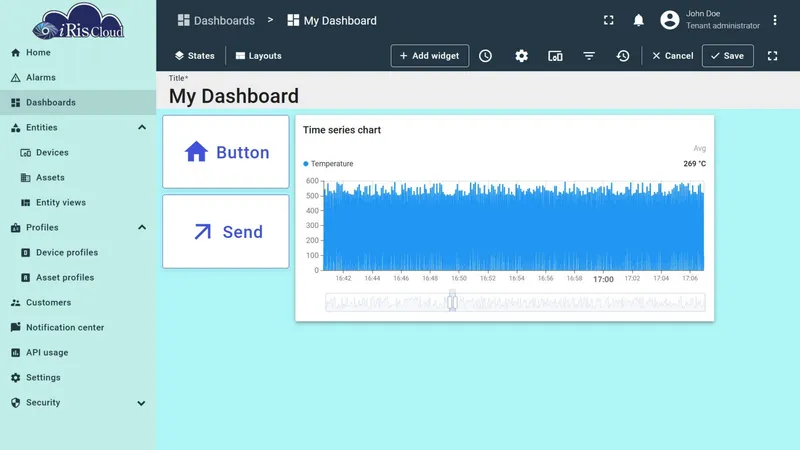800x450 pixels.
Task: Open the timewindow clock icon
Action: point(485,56)
